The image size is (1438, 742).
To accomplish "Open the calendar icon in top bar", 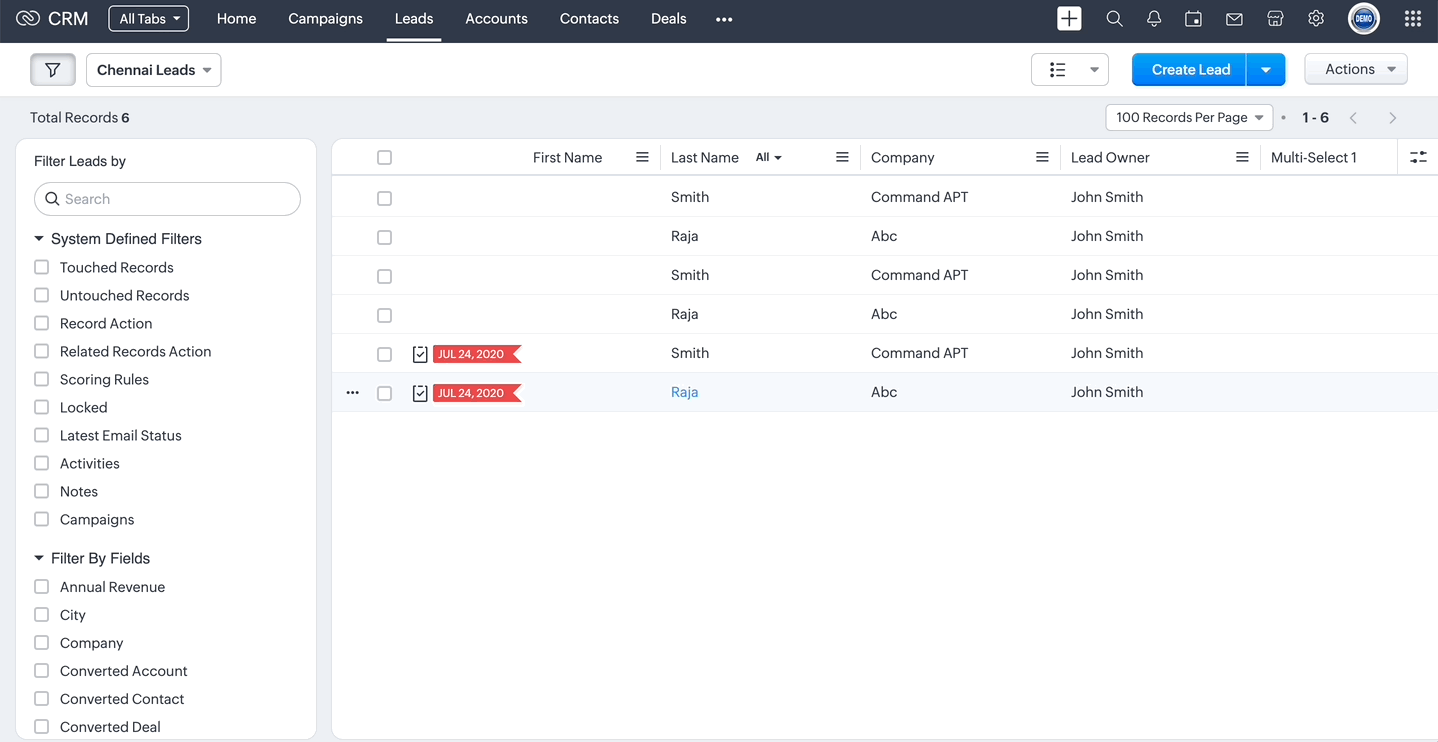I will [1193, 19].
